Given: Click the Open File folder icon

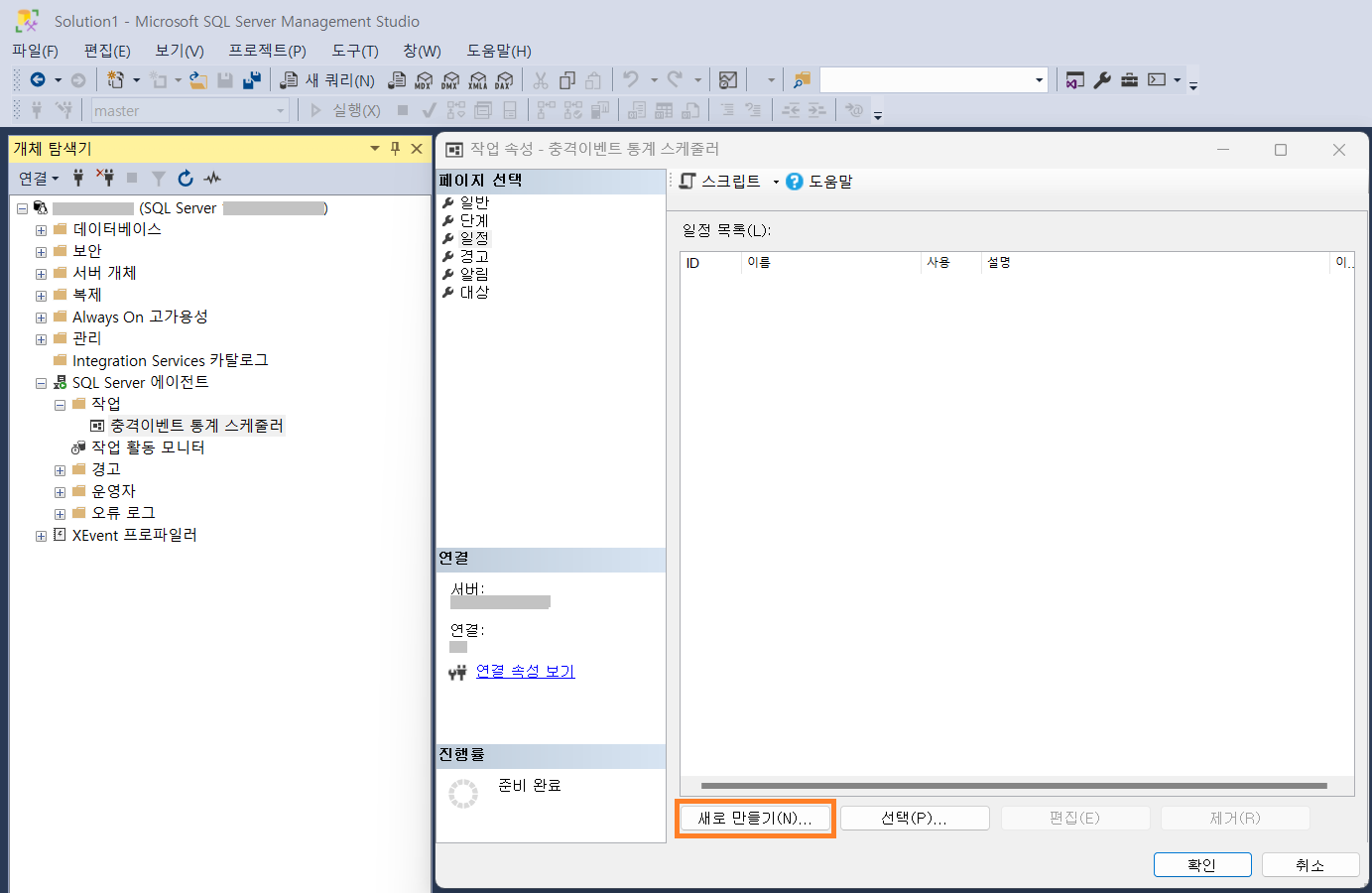Looking at the screenshot, I should [198, 80].
